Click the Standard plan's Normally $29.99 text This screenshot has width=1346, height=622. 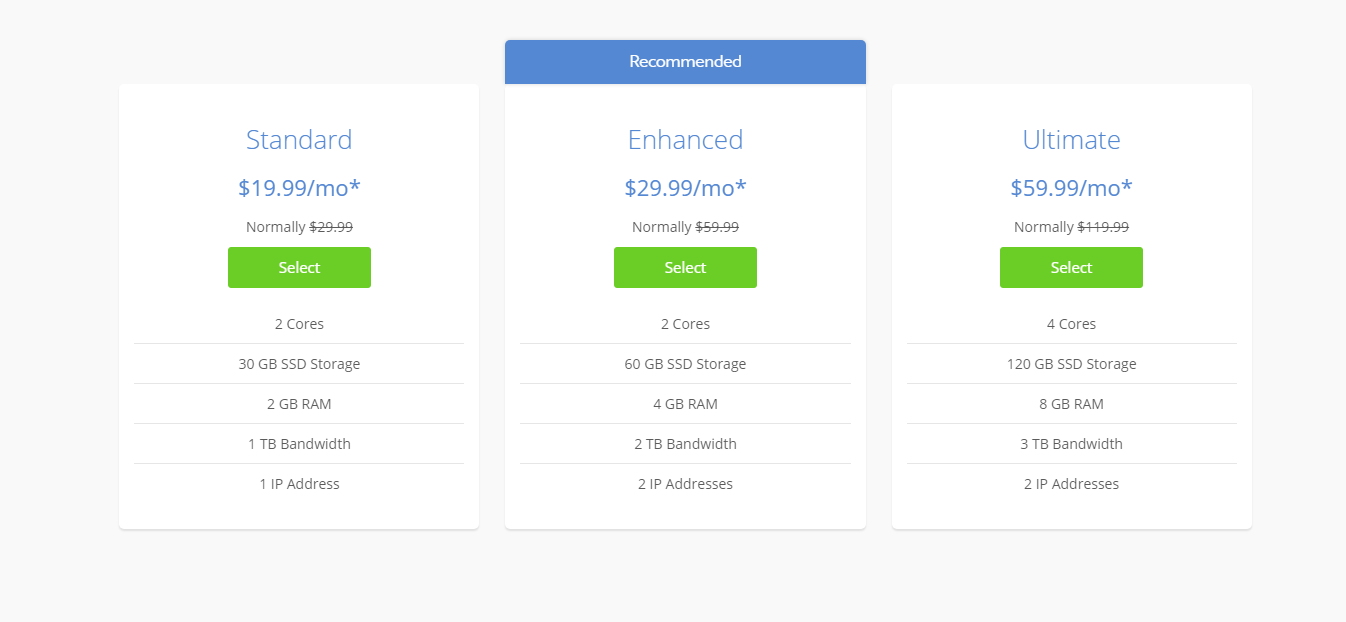coord(299,227)
